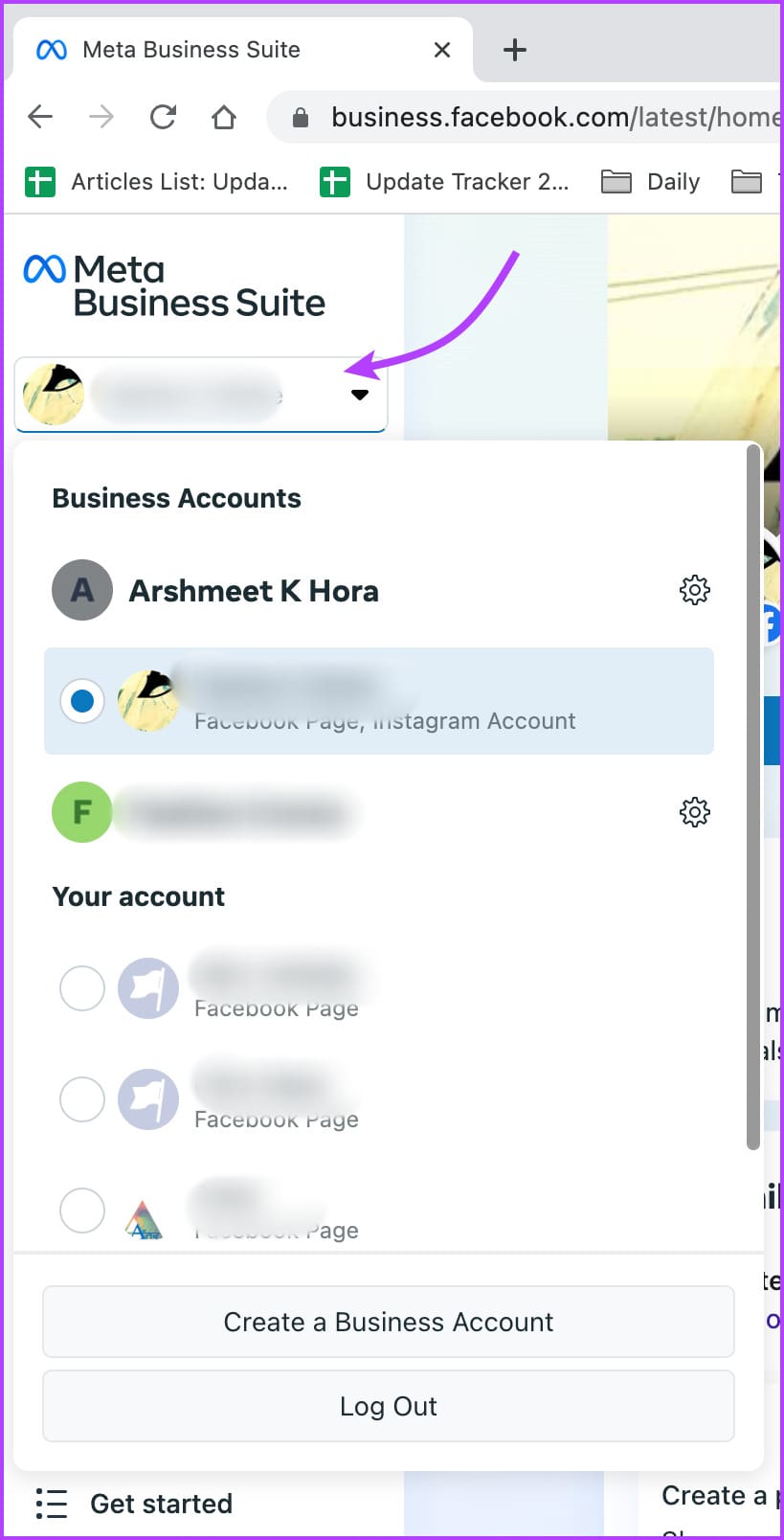
Task: Collapse the account switcher dropdown arrow
Action: [x=360, y=395]
